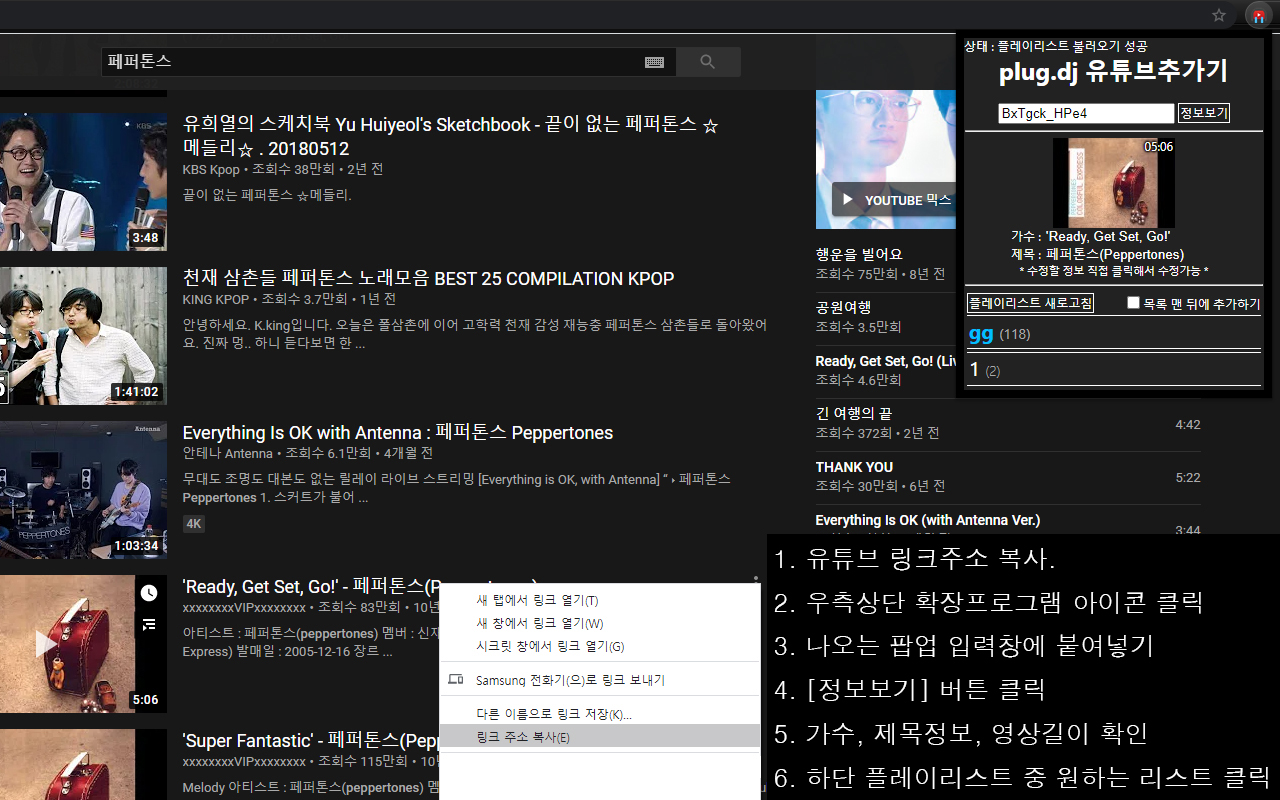Screen dimensions: 1280x800
Task: Select 링크 주소 복사 in context menu
Action: (x=600, y=737)
